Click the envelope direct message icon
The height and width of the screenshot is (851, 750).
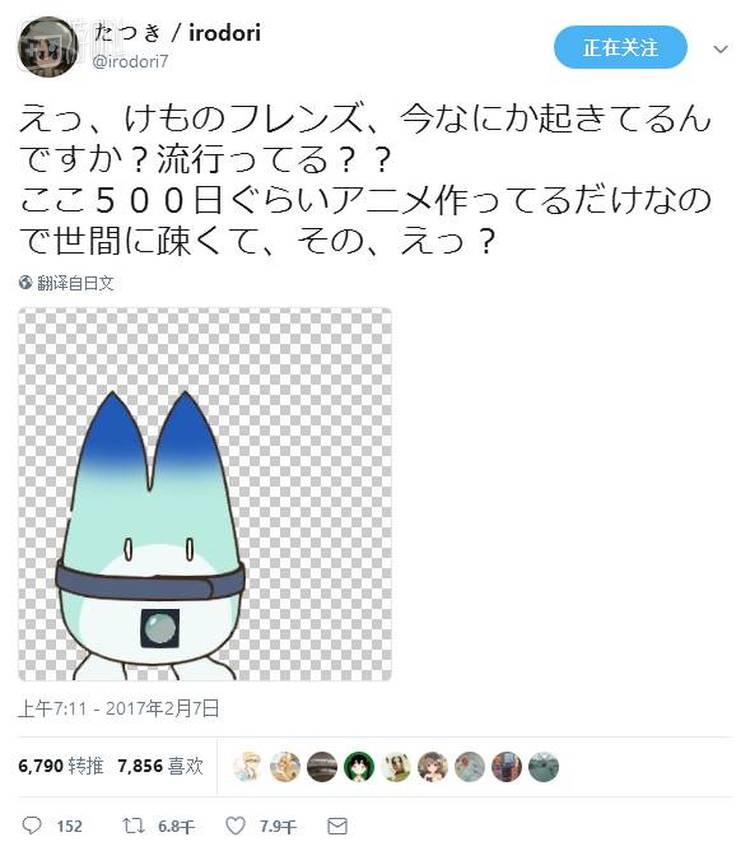click(x=337, y=826)
